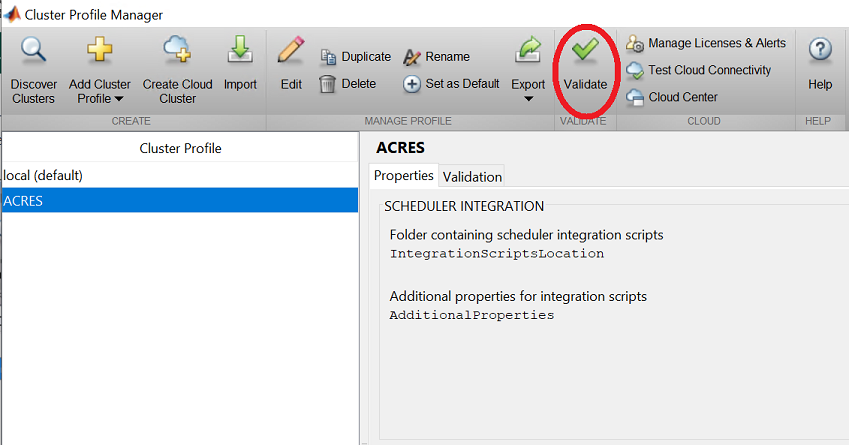Click 'Folder containing scheduler integration scripts' text

tap(526, 235)
